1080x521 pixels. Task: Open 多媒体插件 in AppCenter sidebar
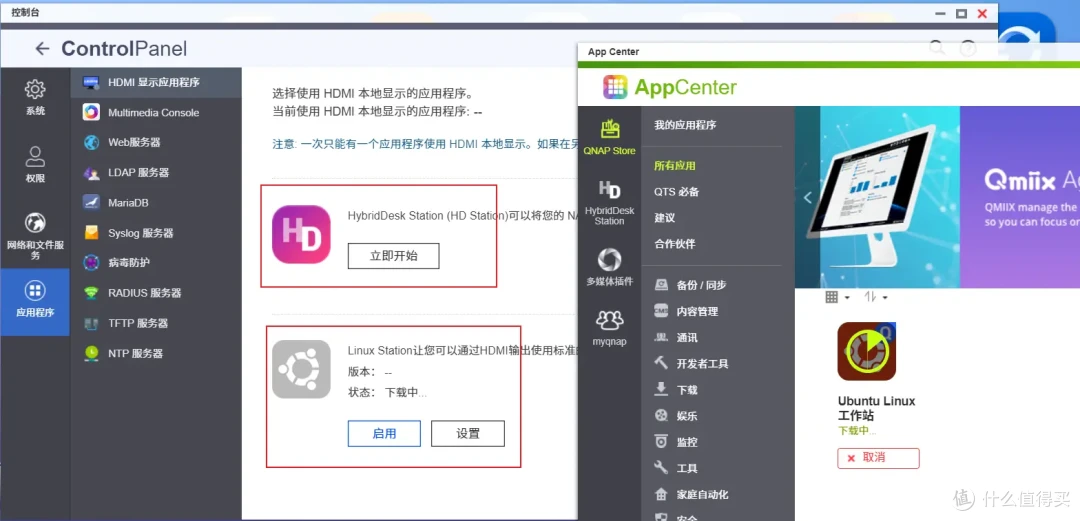coord(610,267)
